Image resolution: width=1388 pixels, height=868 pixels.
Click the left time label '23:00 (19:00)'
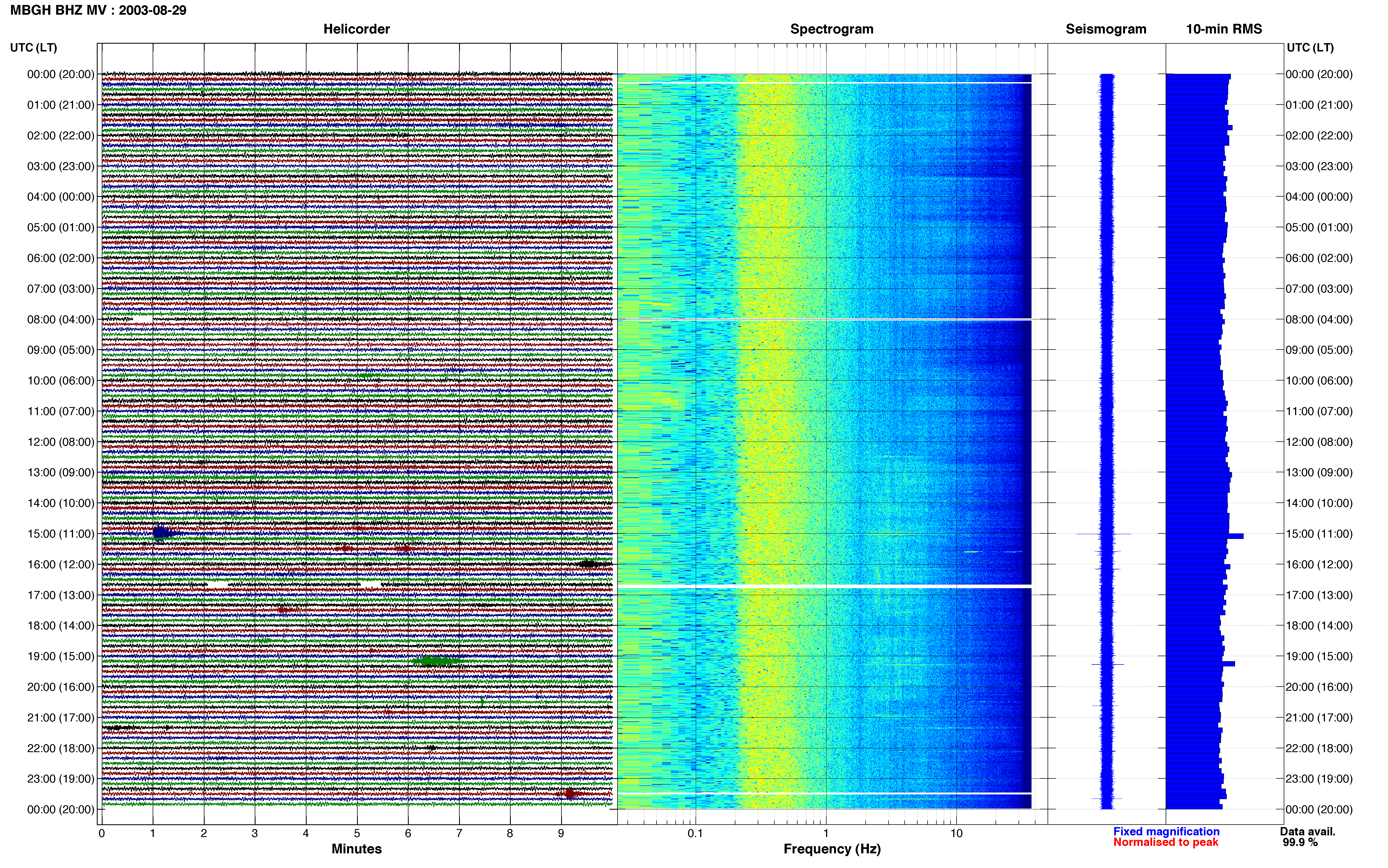click(x=61, y=778)
